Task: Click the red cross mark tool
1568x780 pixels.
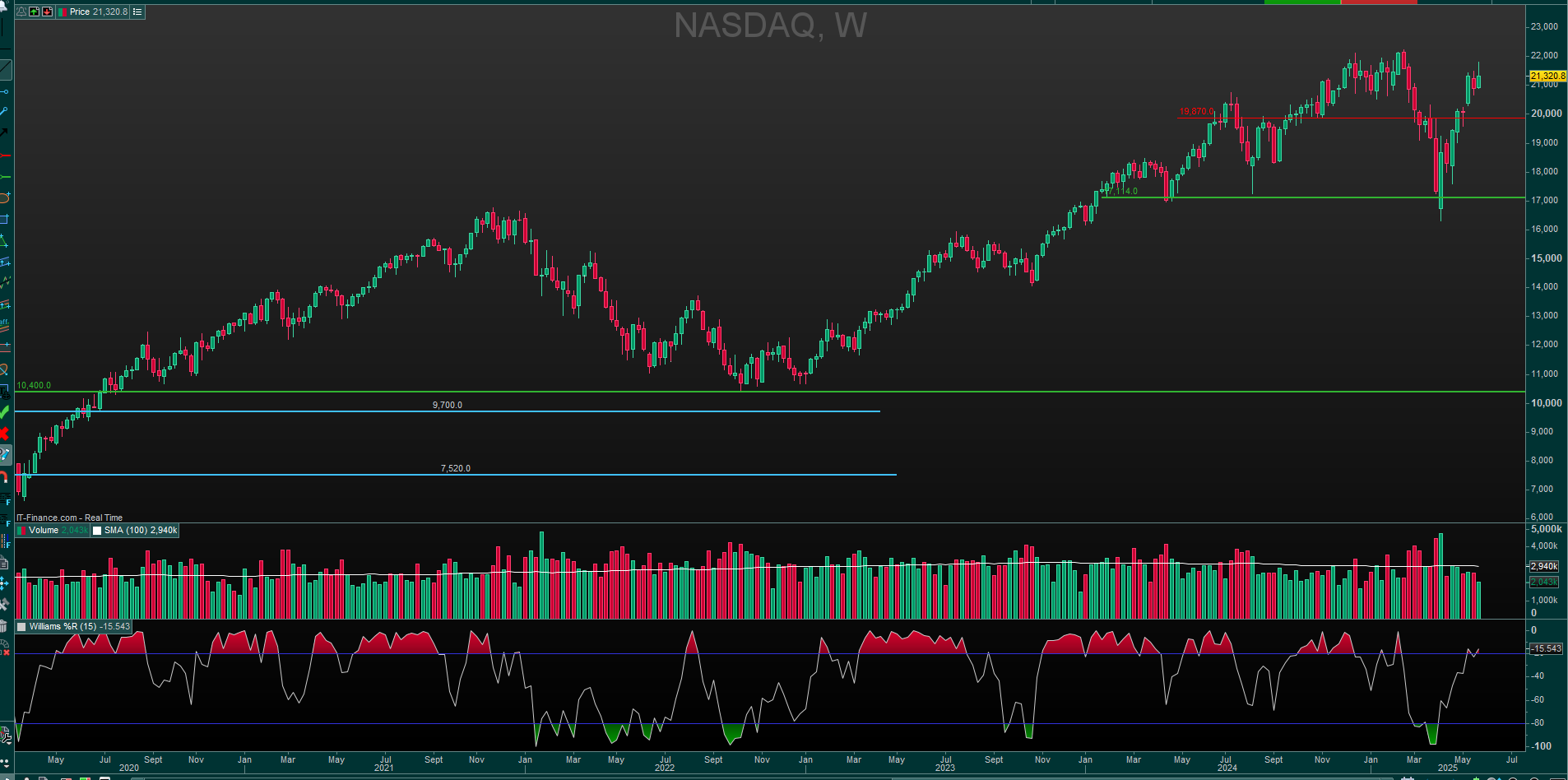Action: pyautogui.click(x=4, y=433)
